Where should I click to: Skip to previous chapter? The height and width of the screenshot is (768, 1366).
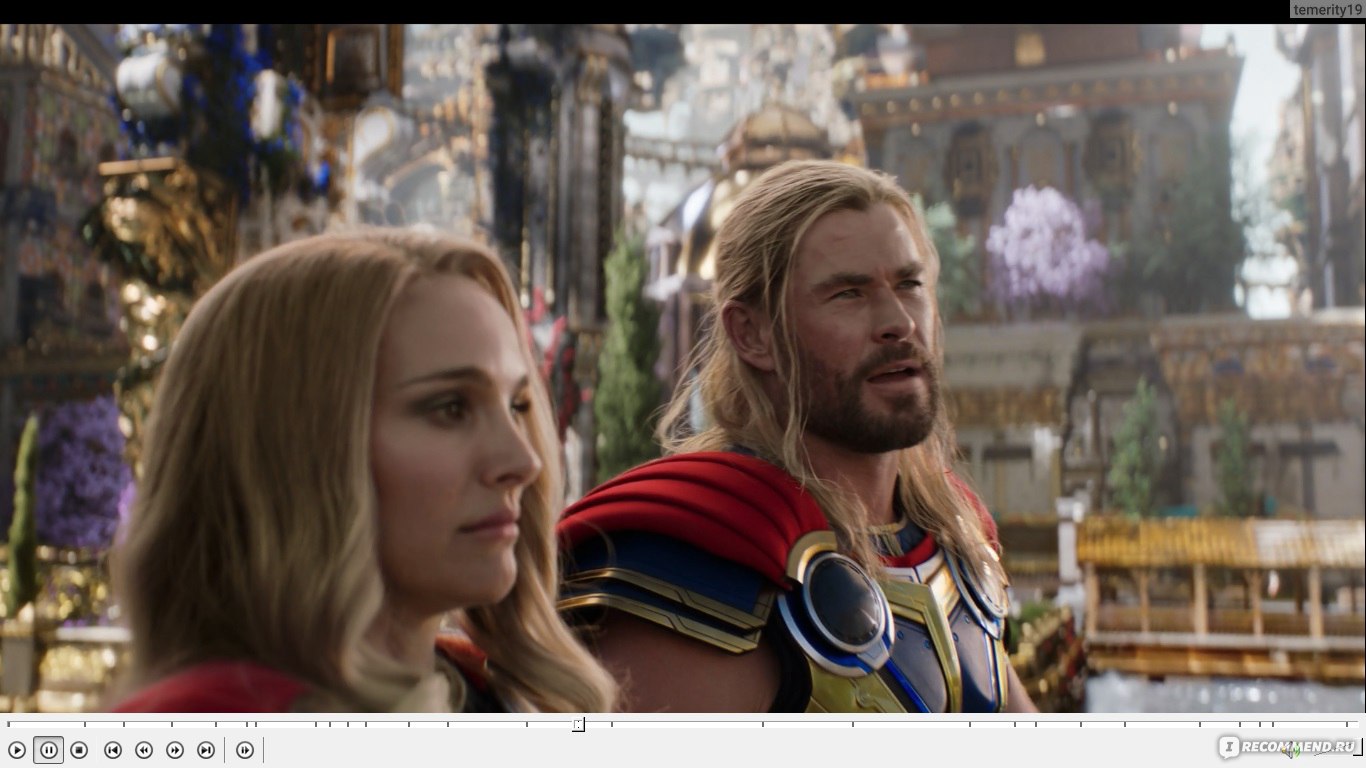(113, 750)
